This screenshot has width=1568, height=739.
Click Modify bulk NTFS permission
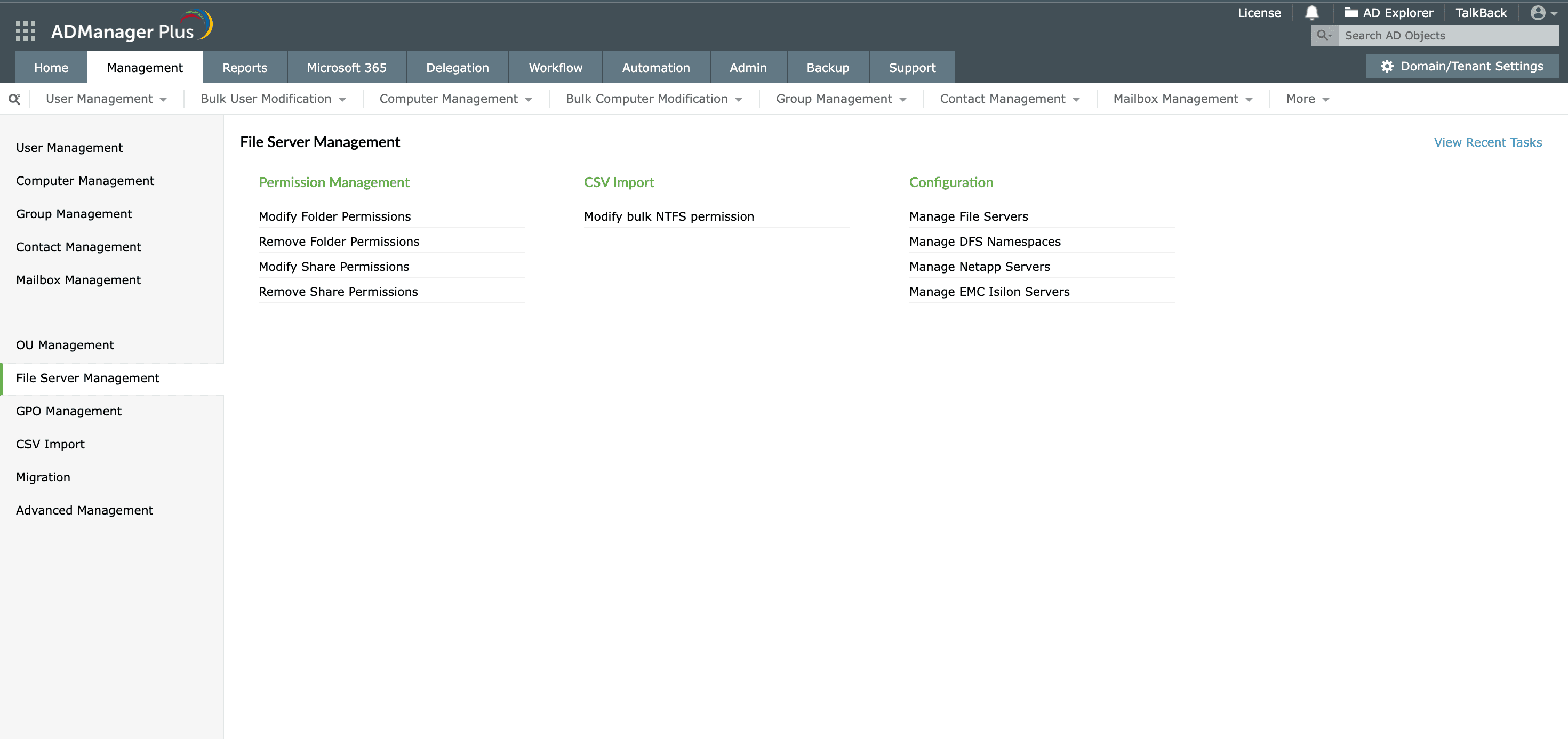pos(668,216)
